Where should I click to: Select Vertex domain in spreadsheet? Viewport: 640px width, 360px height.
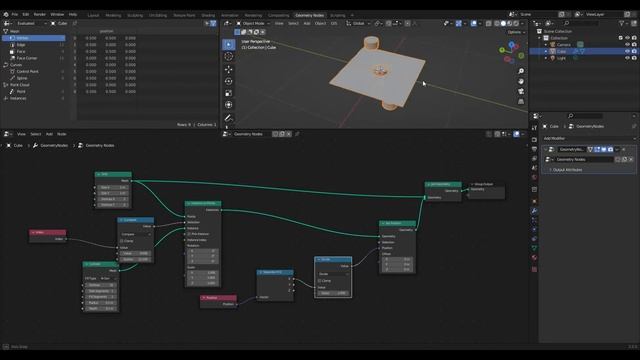34,38
